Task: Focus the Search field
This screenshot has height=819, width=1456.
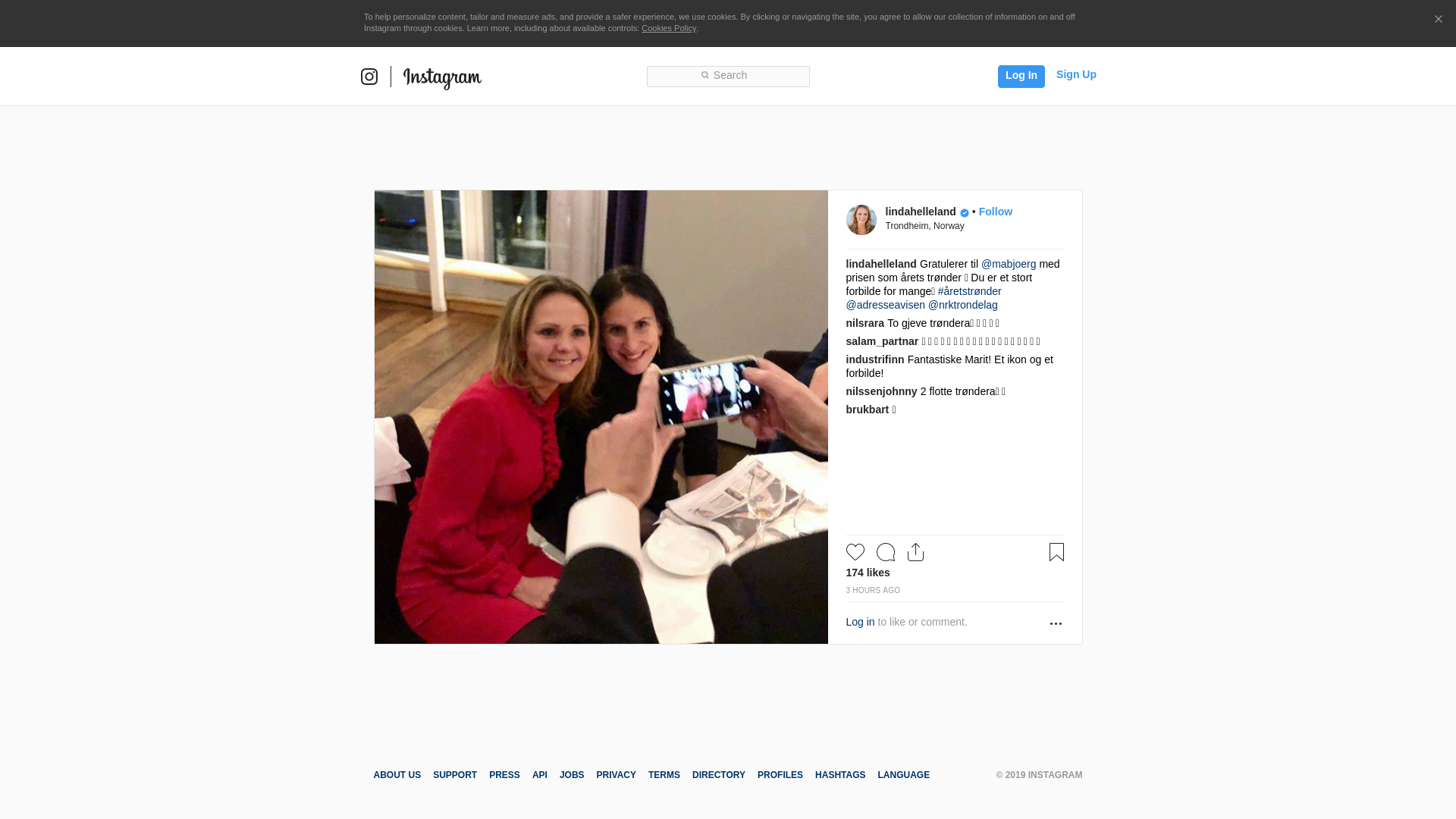Action: 728,76
